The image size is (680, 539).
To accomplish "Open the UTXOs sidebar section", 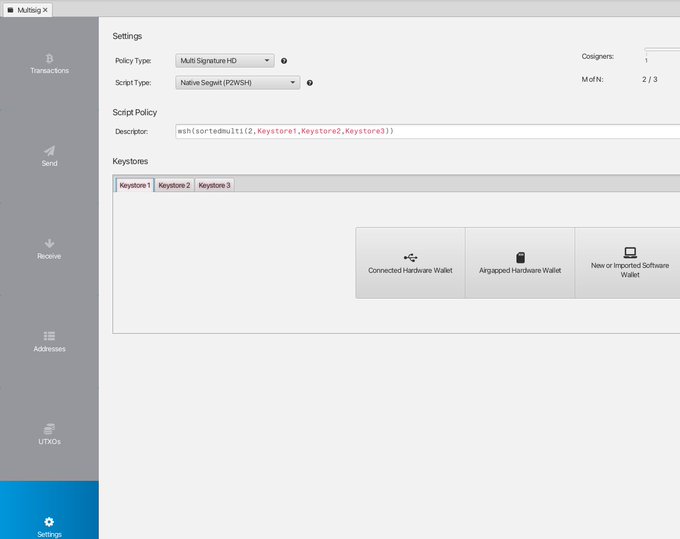I will 49,435.
